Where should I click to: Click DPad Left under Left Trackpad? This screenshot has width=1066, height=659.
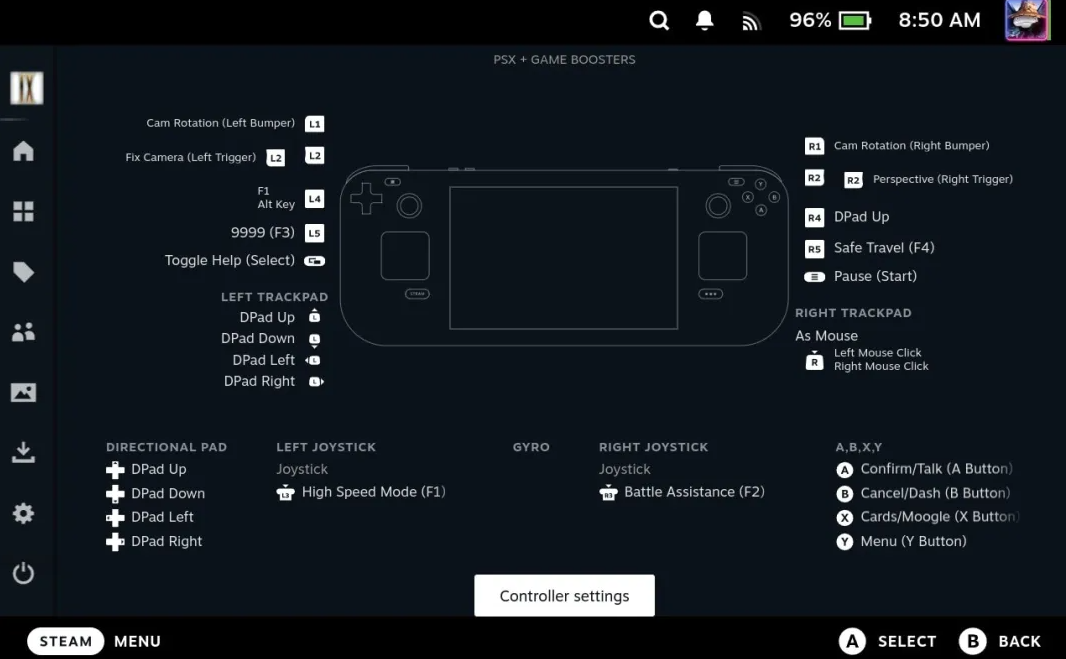[264, 360]
